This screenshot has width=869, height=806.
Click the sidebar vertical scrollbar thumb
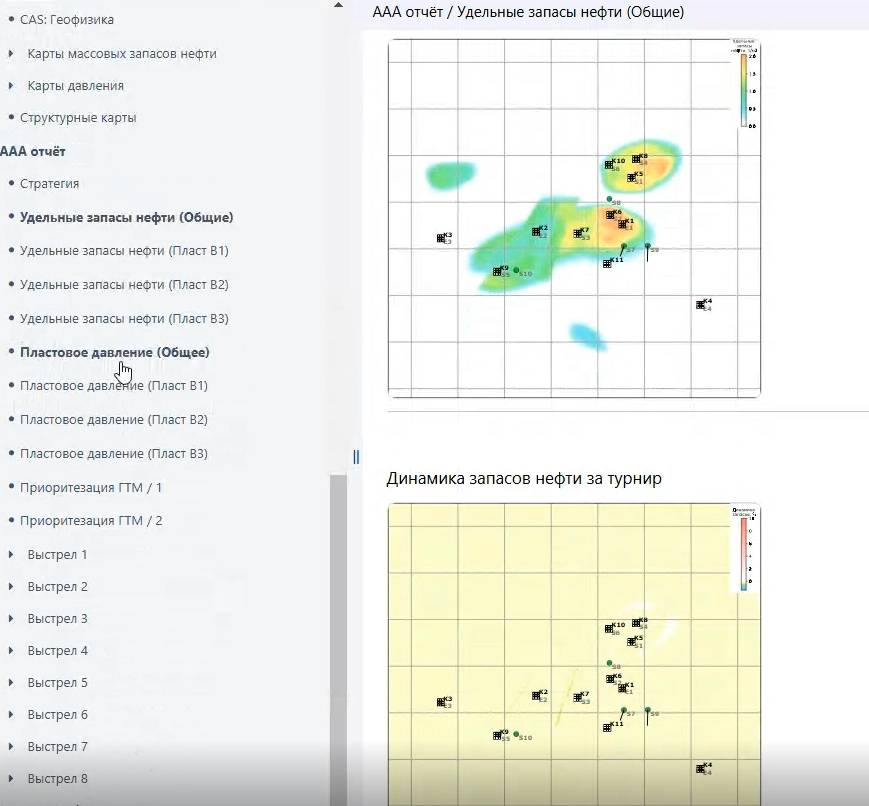(x=338, y=637)
